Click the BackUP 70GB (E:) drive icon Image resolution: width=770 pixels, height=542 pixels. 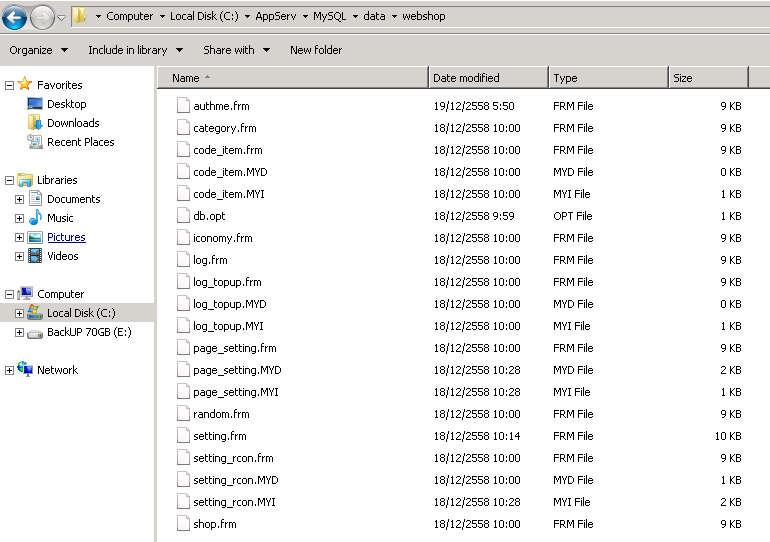click(x=35, y=334)
